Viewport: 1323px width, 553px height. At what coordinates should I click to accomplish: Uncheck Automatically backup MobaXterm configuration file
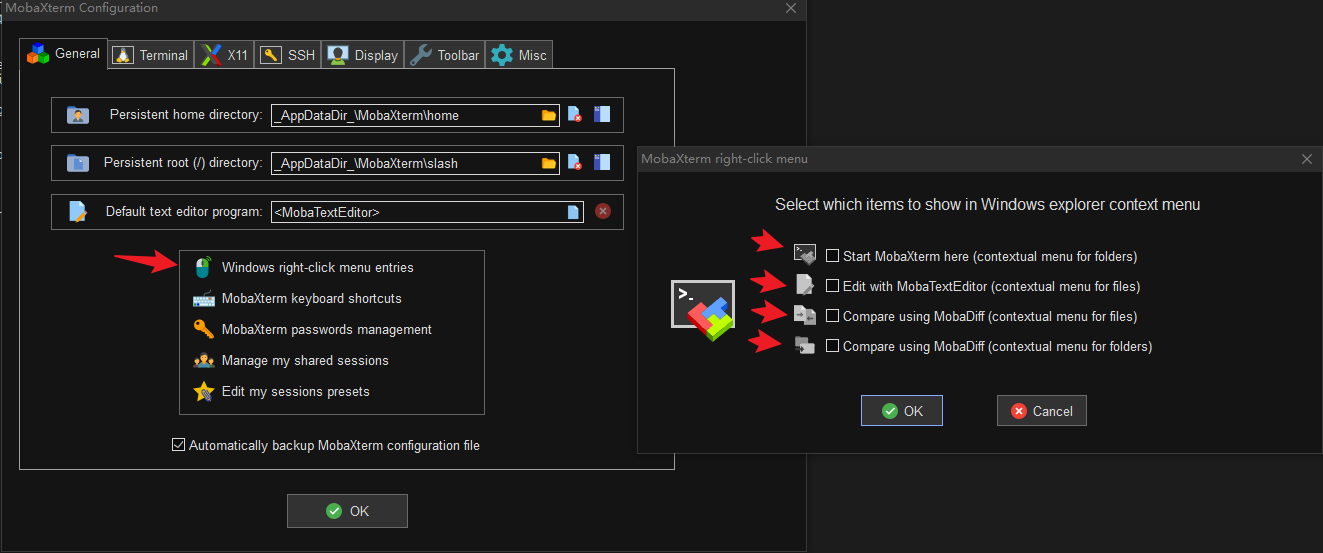(179, 445)
